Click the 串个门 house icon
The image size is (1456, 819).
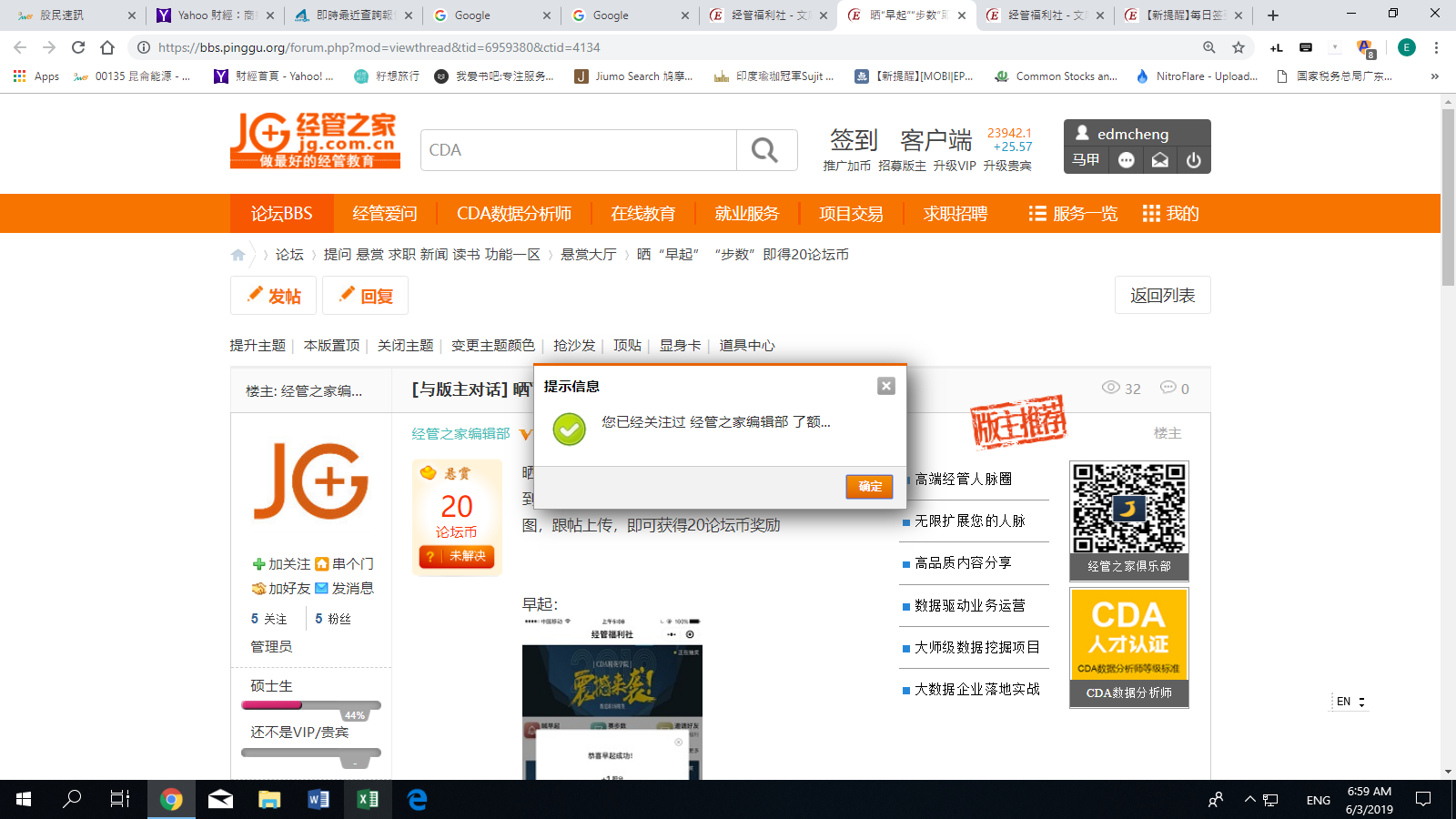pos(322,564)
